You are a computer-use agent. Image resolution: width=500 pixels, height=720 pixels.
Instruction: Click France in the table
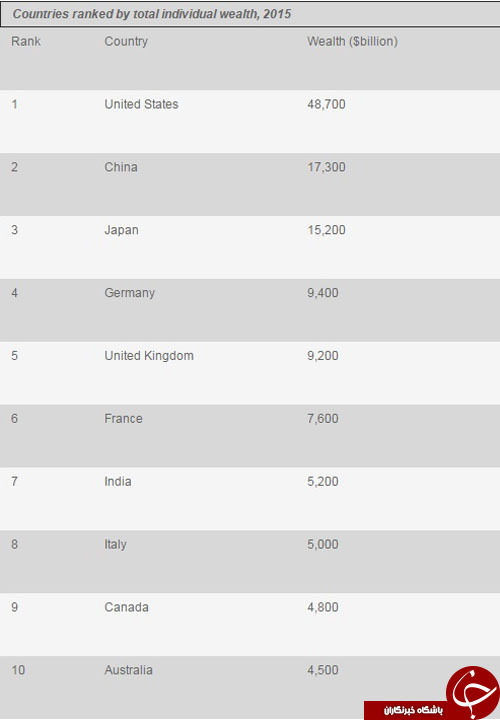[x=124, y=419]
